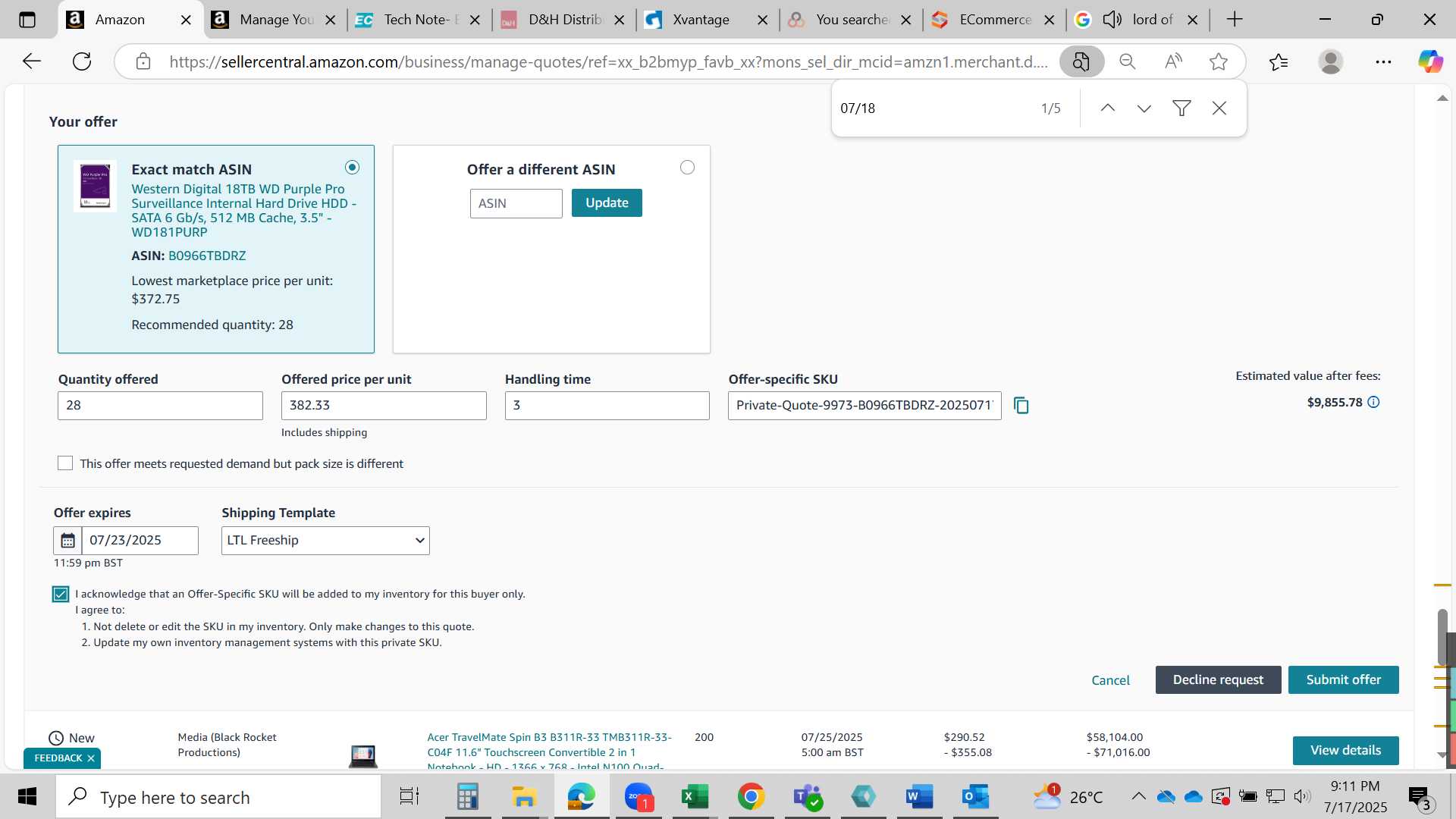Open the favorites list
The width and height of the screenshot is (1456, 819).
[1279, 61]
